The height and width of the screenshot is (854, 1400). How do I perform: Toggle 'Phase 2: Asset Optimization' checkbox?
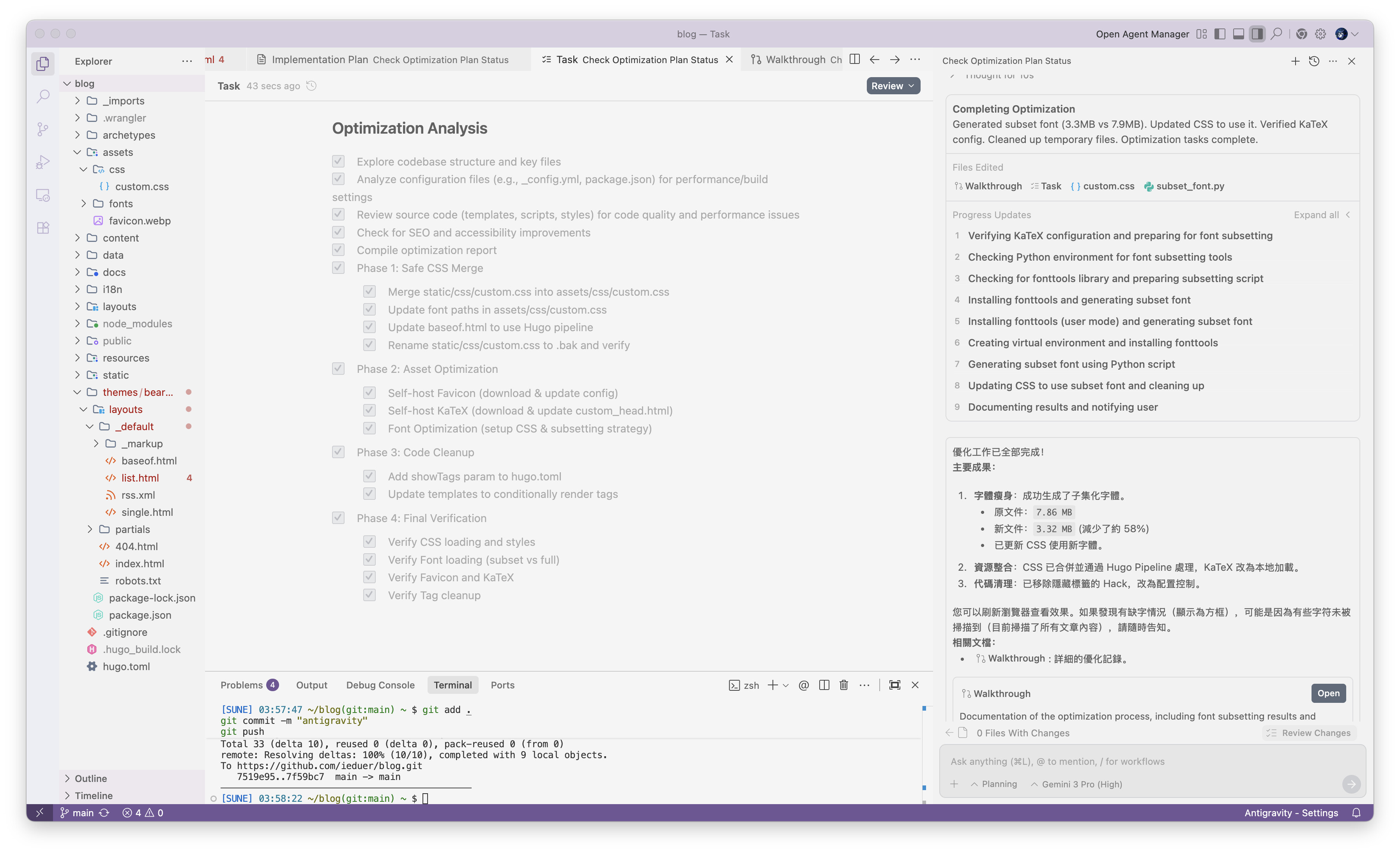(x=338, y=369)
